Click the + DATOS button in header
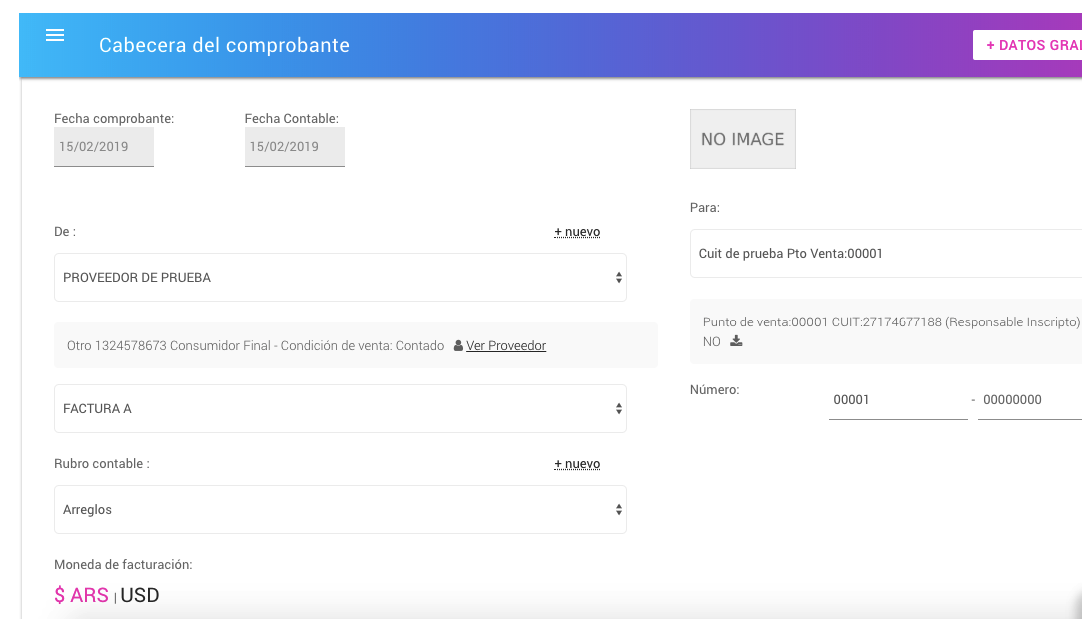 [x=1028, y=45]
